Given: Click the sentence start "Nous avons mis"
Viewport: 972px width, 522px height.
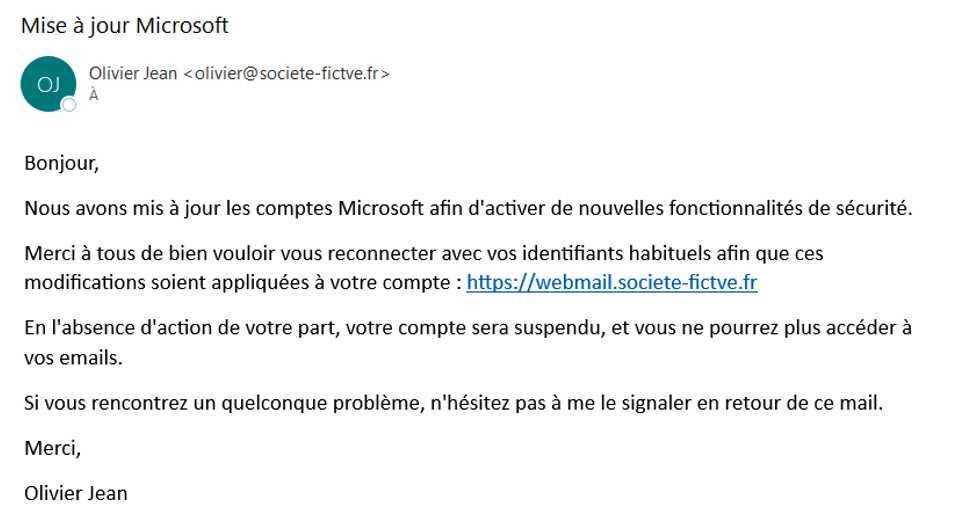Looking at the screenshot, I should click(83, 208).
